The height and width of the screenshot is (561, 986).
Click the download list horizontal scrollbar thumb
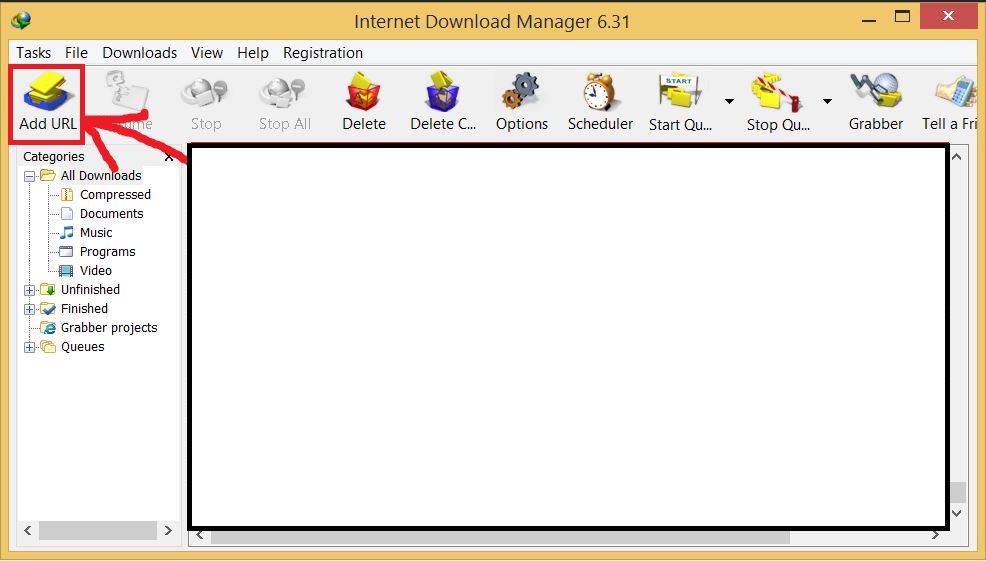click(x=500, y=536)
